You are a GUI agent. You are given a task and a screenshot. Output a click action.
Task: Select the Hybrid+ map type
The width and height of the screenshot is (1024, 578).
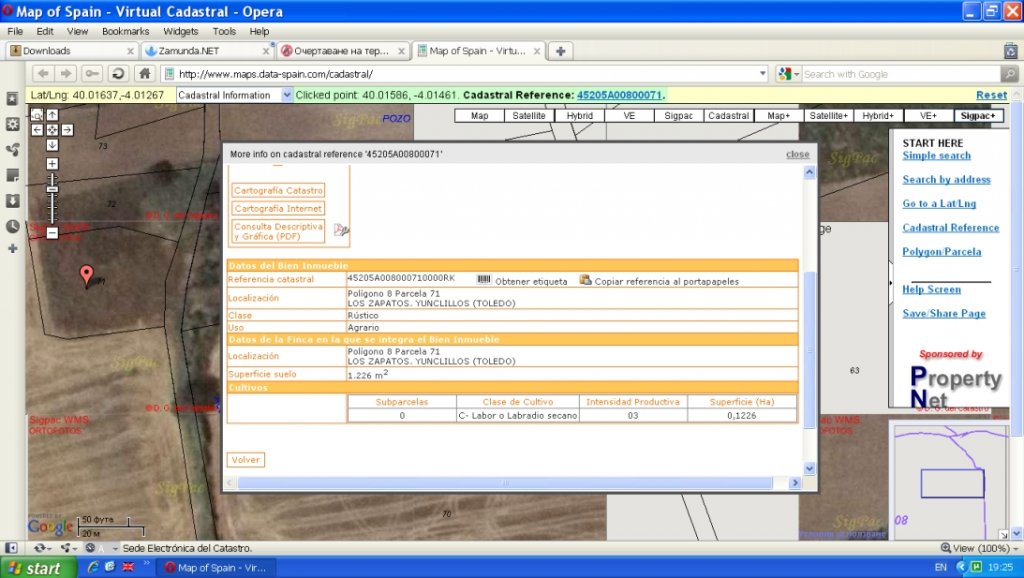878,116
